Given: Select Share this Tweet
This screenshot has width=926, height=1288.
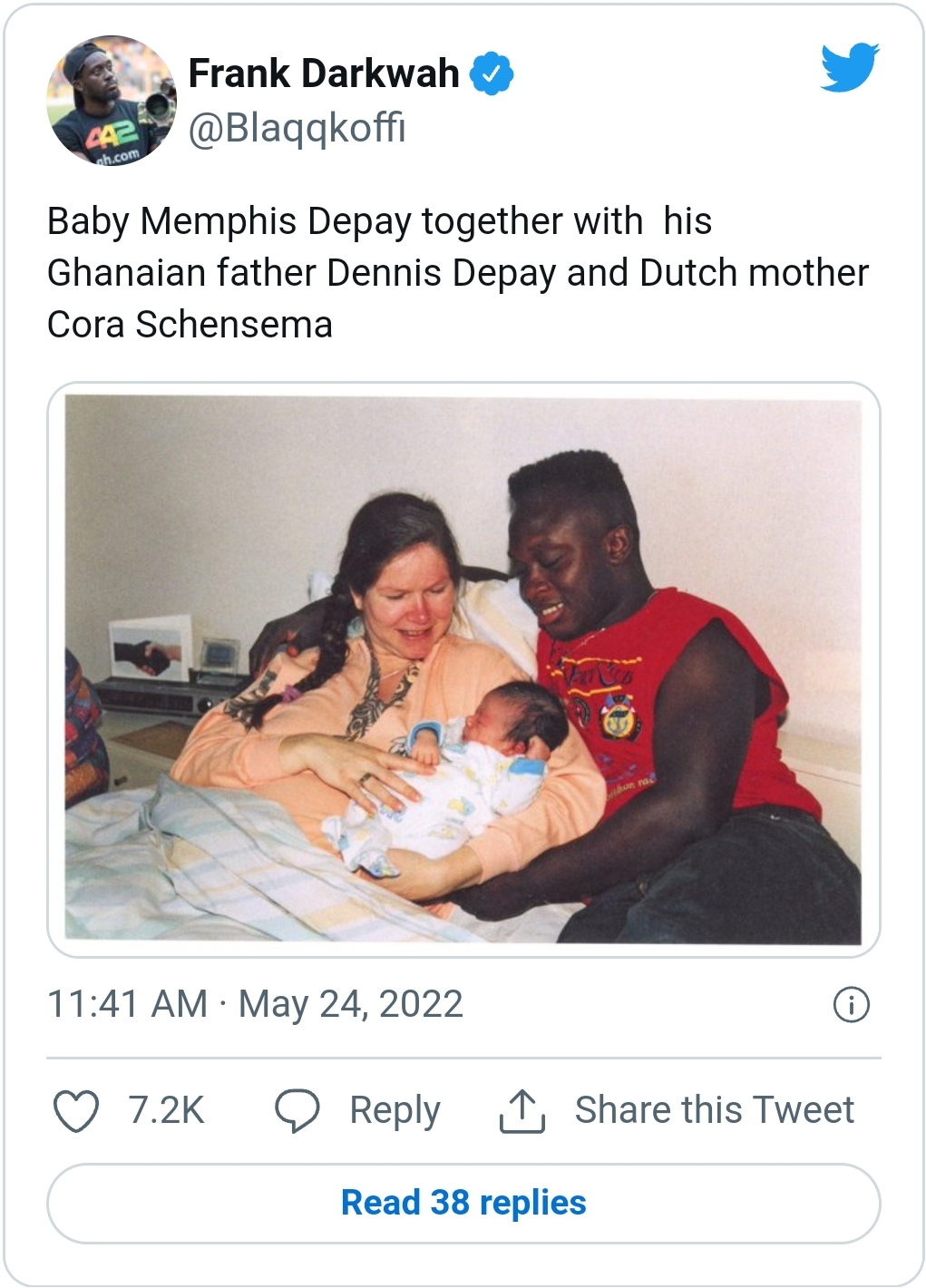Looking at the screenshot, I should point(714,1110).
